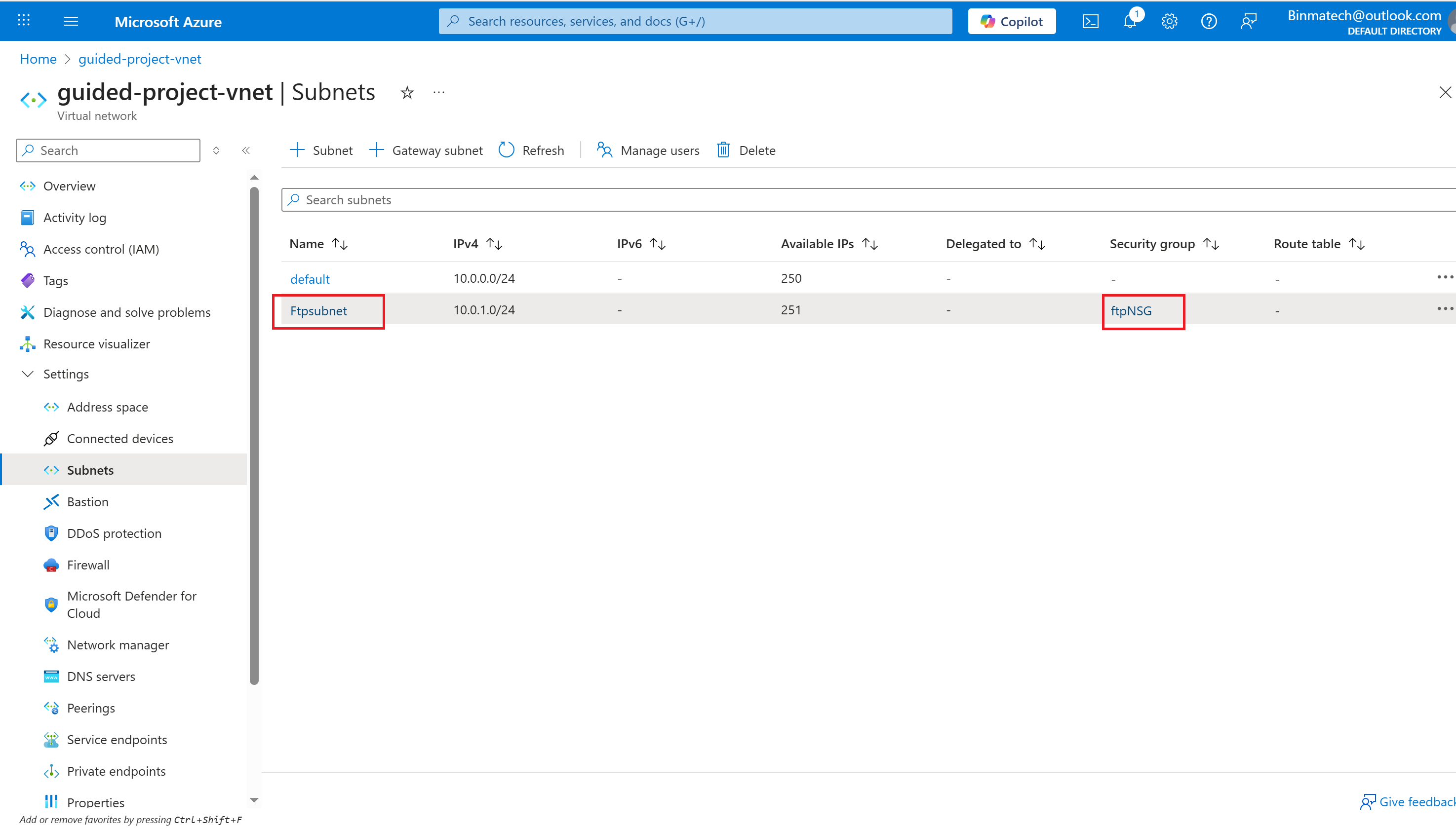Click the Search subnets field
The image size is (1456, 828).
[854, 200]
